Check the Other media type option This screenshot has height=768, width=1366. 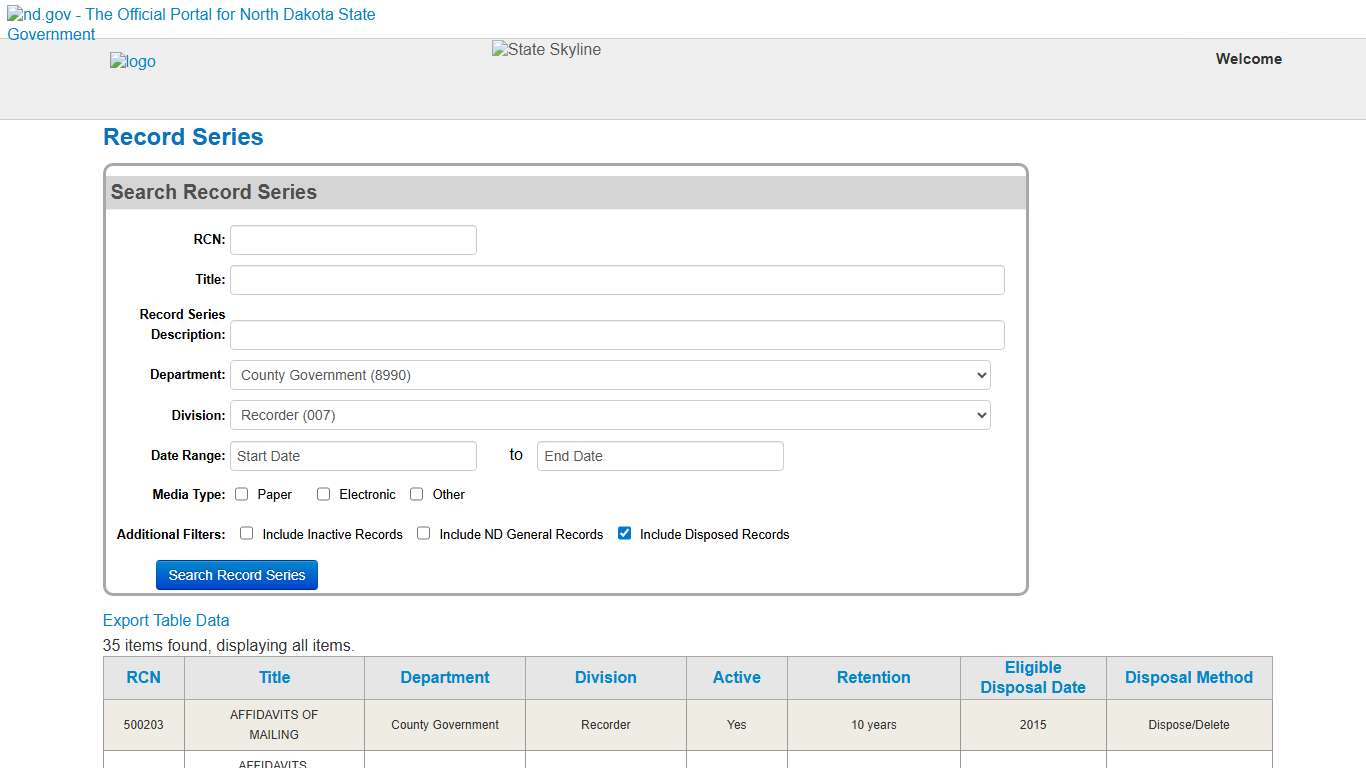coord(416,493)
